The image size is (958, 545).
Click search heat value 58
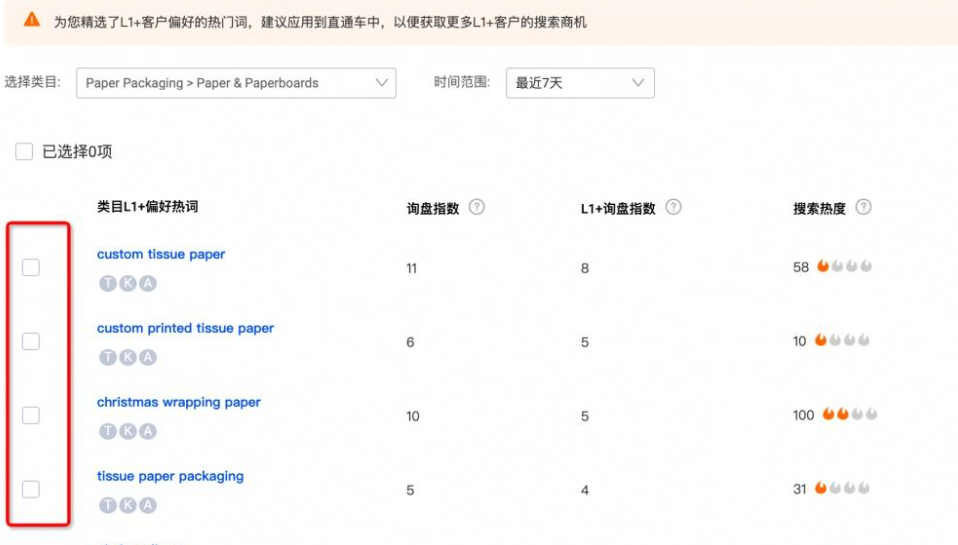click(x=801, y=267)
